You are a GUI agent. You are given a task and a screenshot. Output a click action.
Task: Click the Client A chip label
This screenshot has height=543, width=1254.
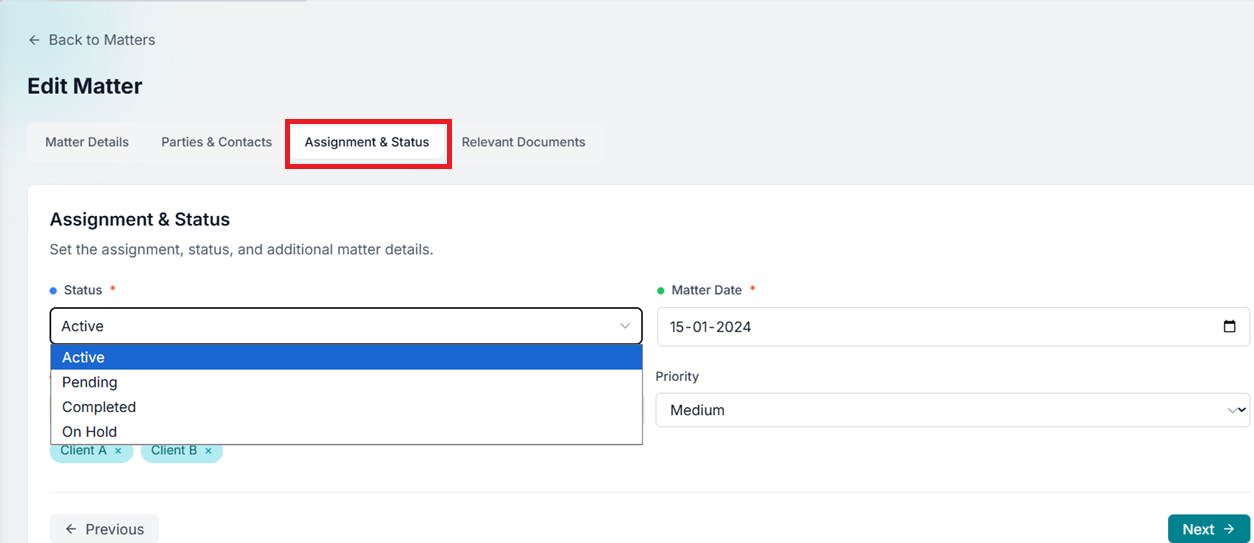pyautogui.click(x=83, y=451)
